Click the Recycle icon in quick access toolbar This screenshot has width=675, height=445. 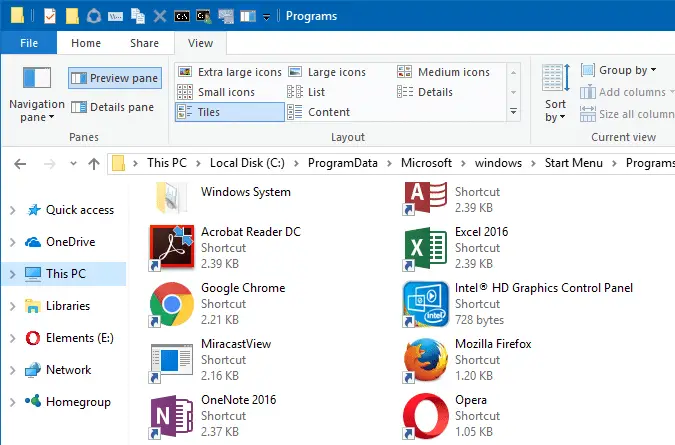coord(93,16)
